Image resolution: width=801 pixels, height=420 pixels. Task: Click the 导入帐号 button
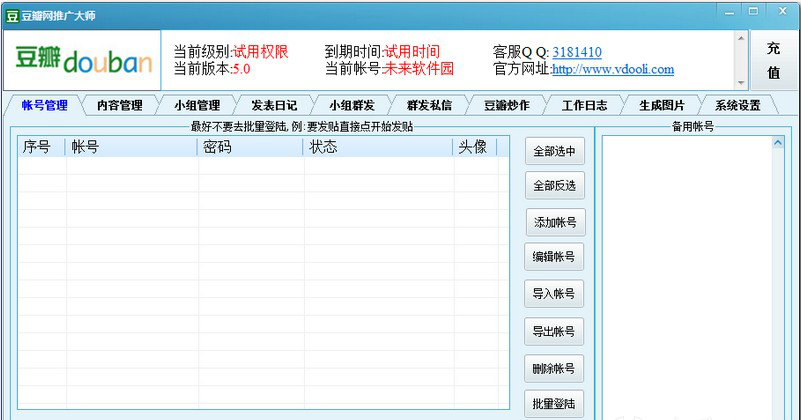click(x=554, y=294)
